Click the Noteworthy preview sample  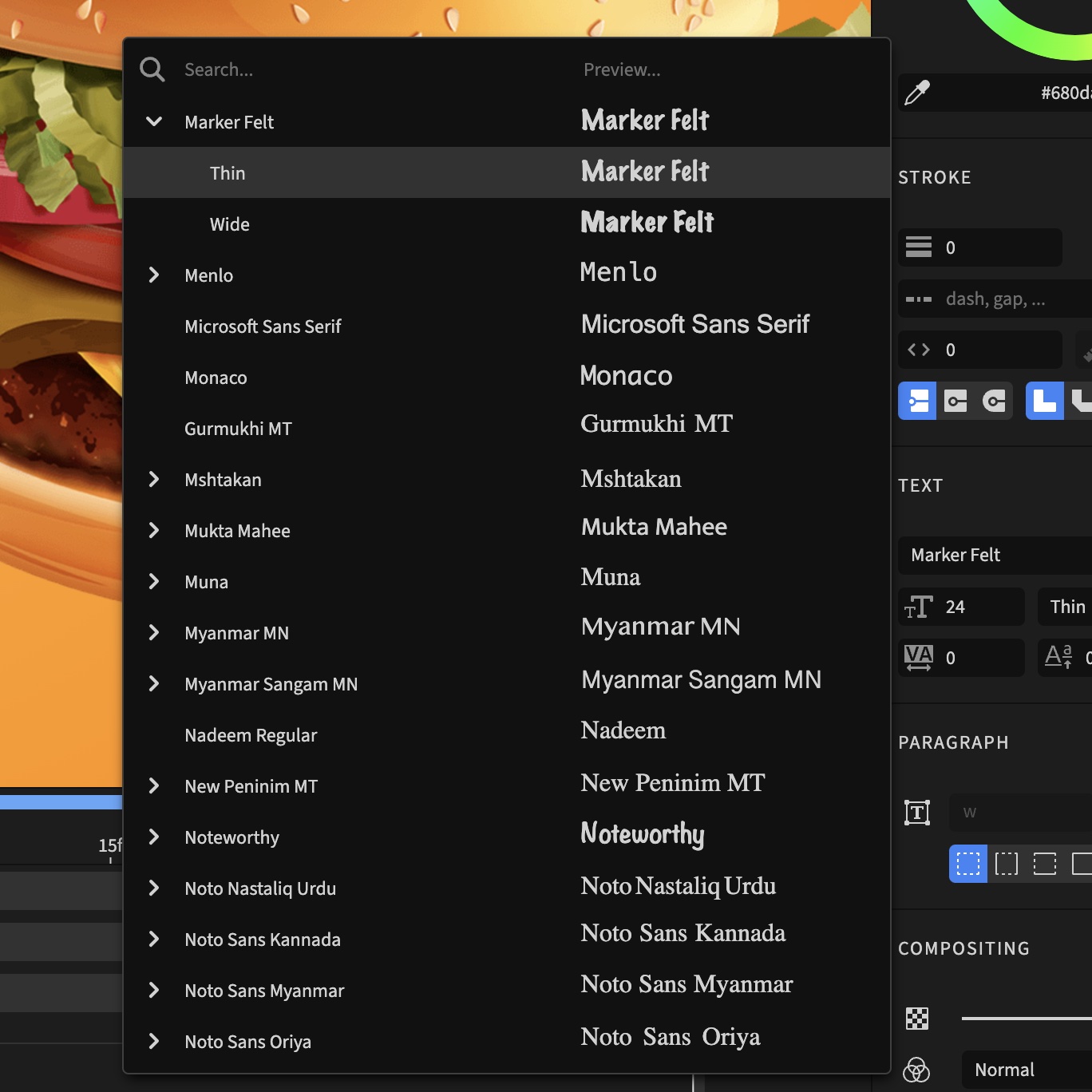coord(643,834)
